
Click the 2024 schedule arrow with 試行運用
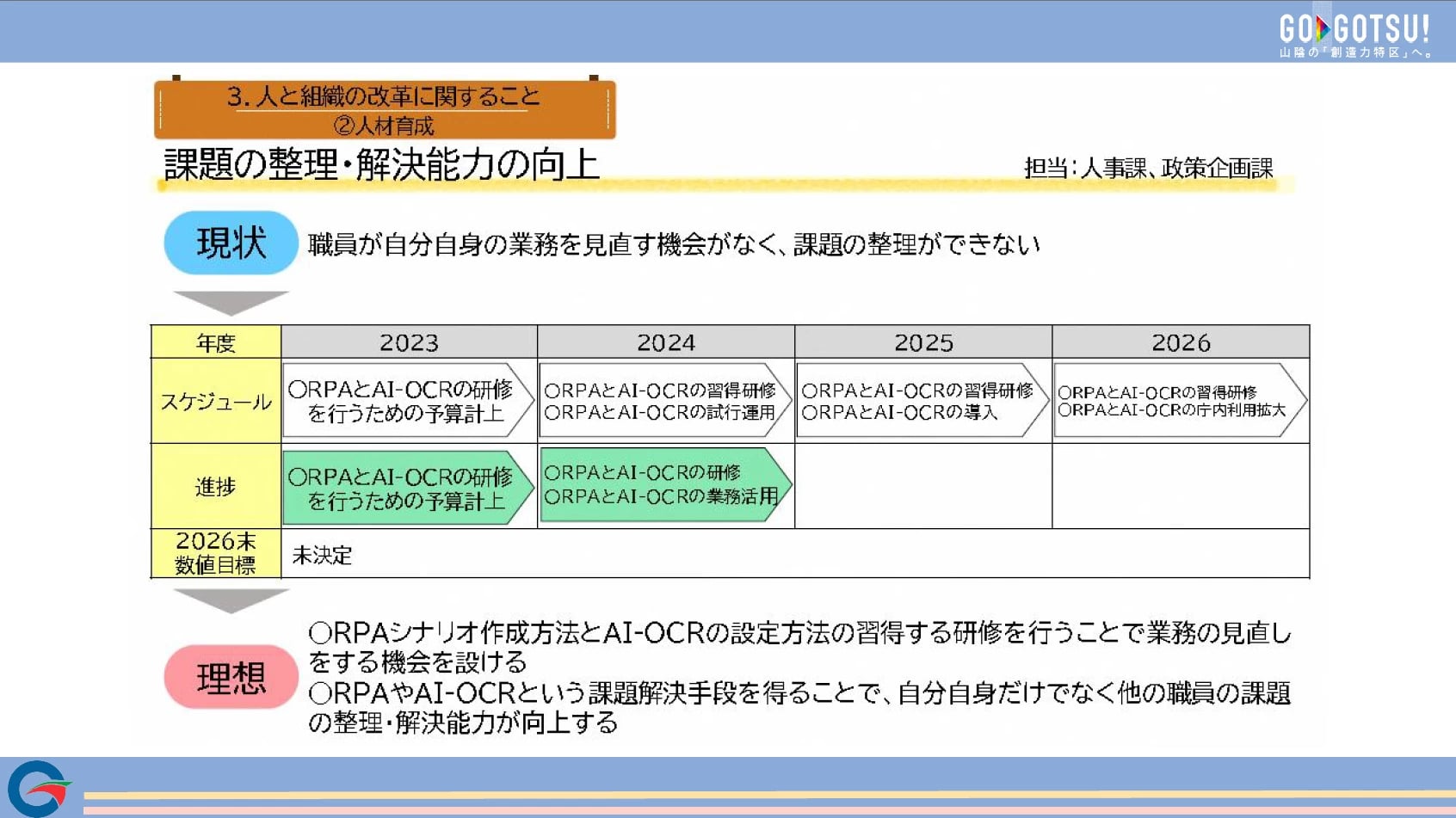[663, 401]
